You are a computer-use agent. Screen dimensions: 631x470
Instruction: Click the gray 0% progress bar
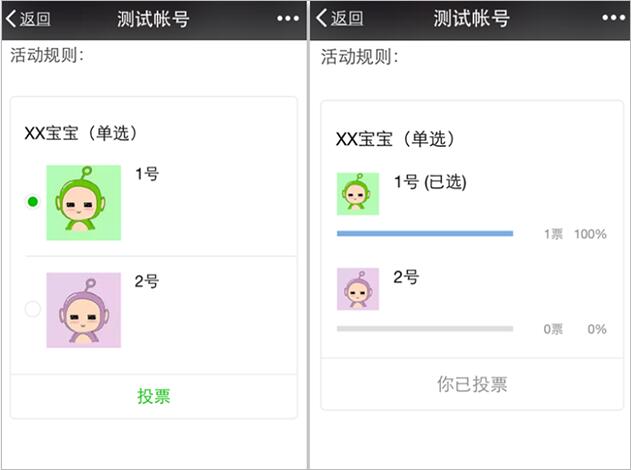pos(424,329)
